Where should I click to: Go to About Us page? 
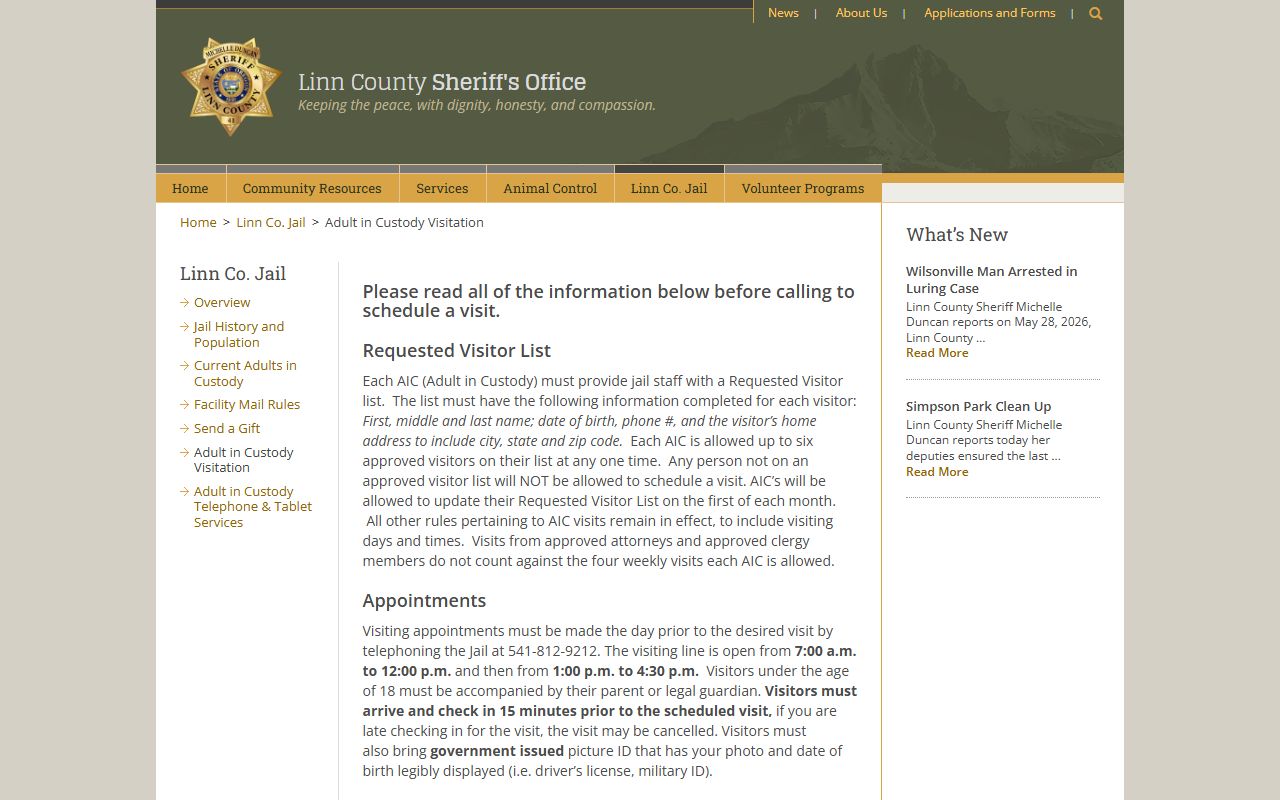click(x=861, y=13)
